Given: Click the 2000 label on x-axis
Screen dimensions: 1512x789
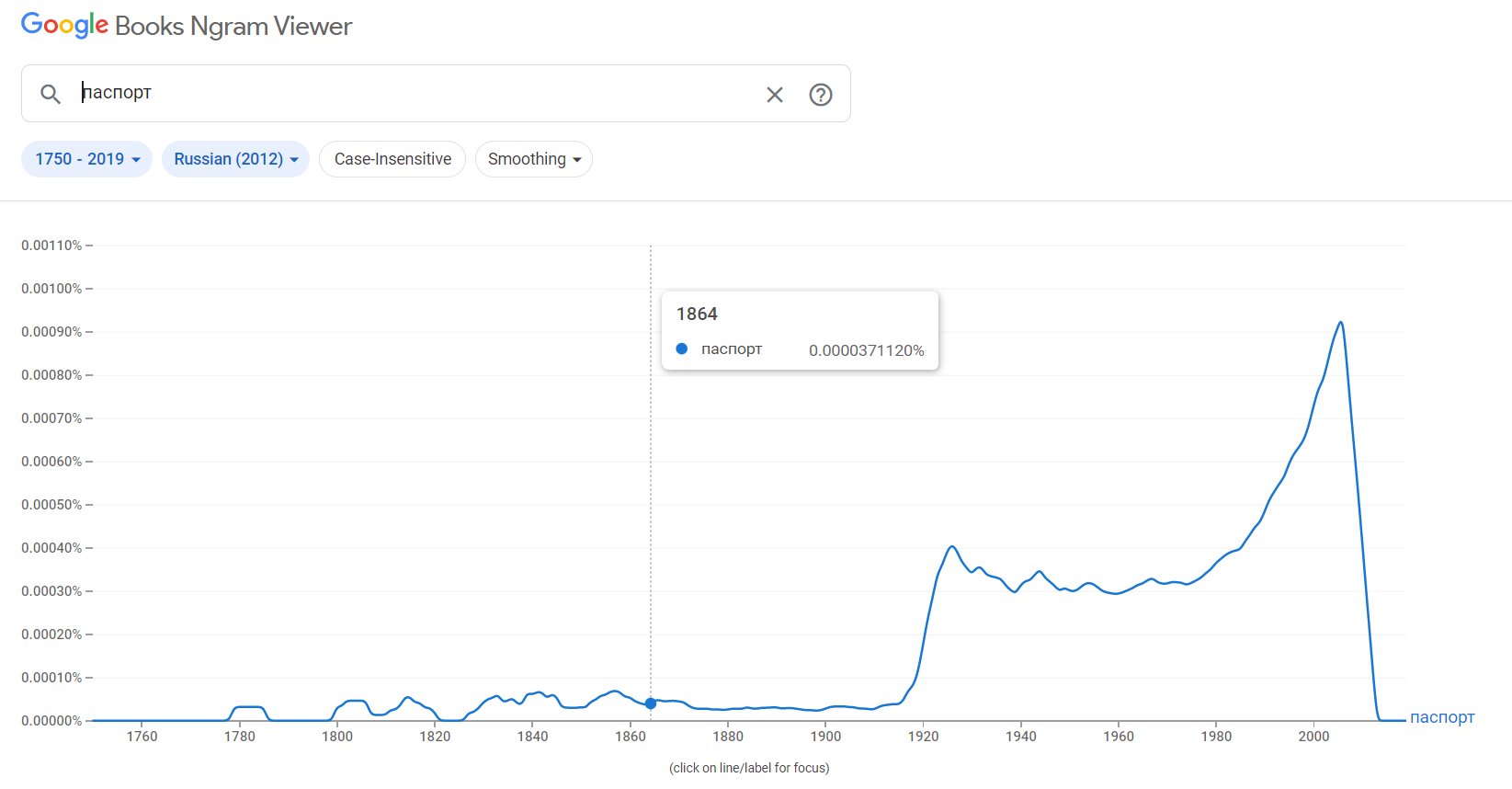Looking at the screenshot, I should 1313,736.
